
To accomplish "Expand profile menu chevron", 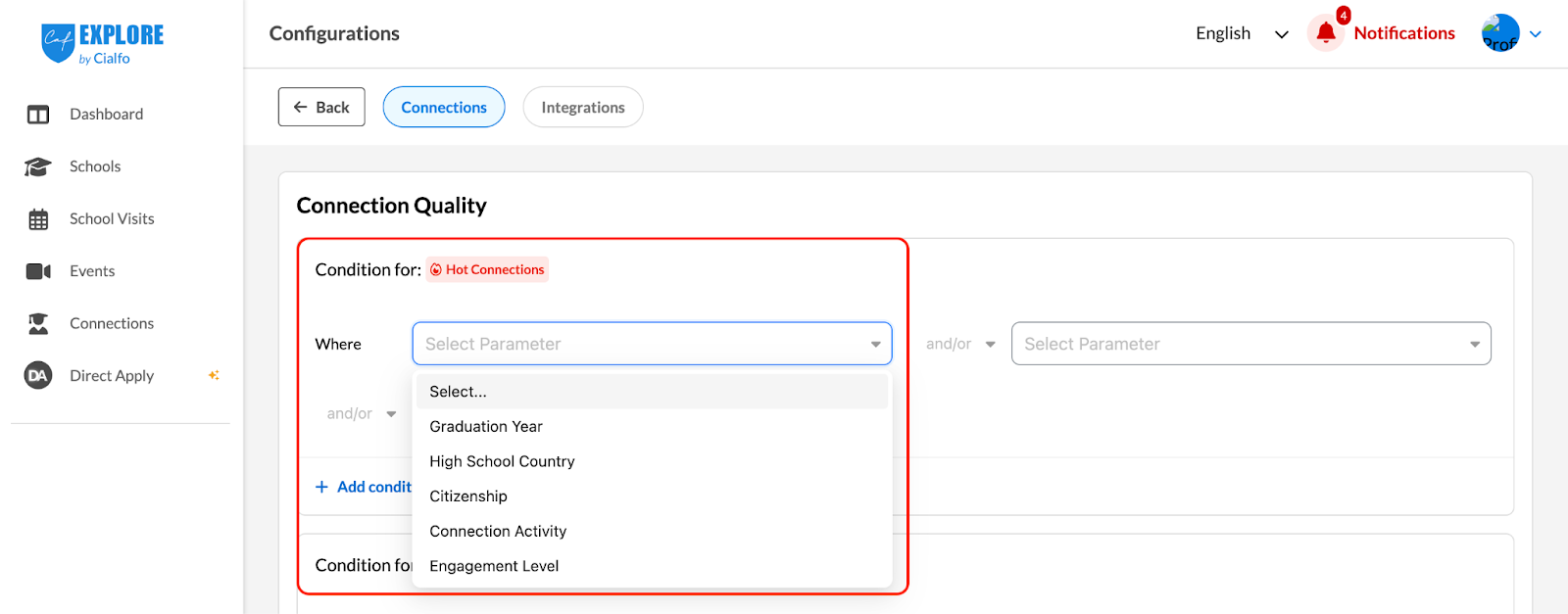I will (x=1536, y=34).
